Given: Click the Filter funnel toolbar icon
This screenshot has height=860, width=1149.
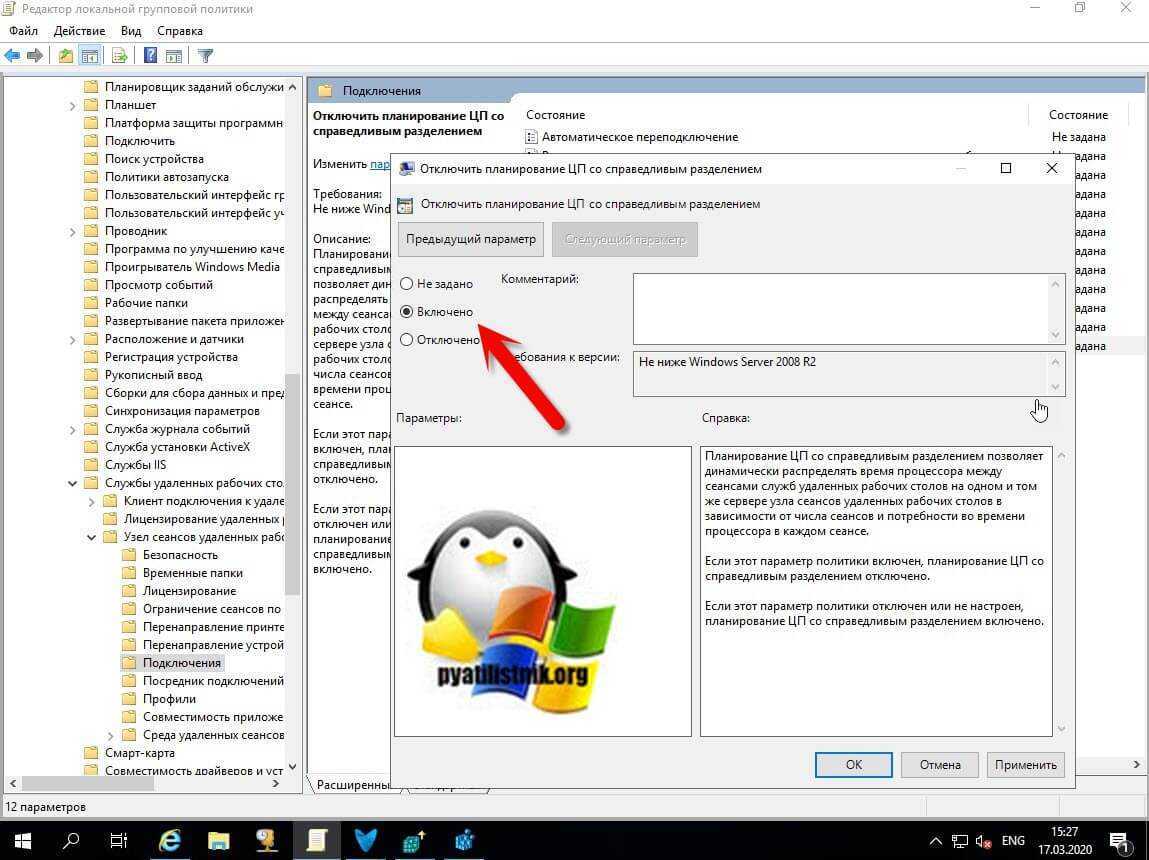Looking at the screenshot, I should point(205,56).
